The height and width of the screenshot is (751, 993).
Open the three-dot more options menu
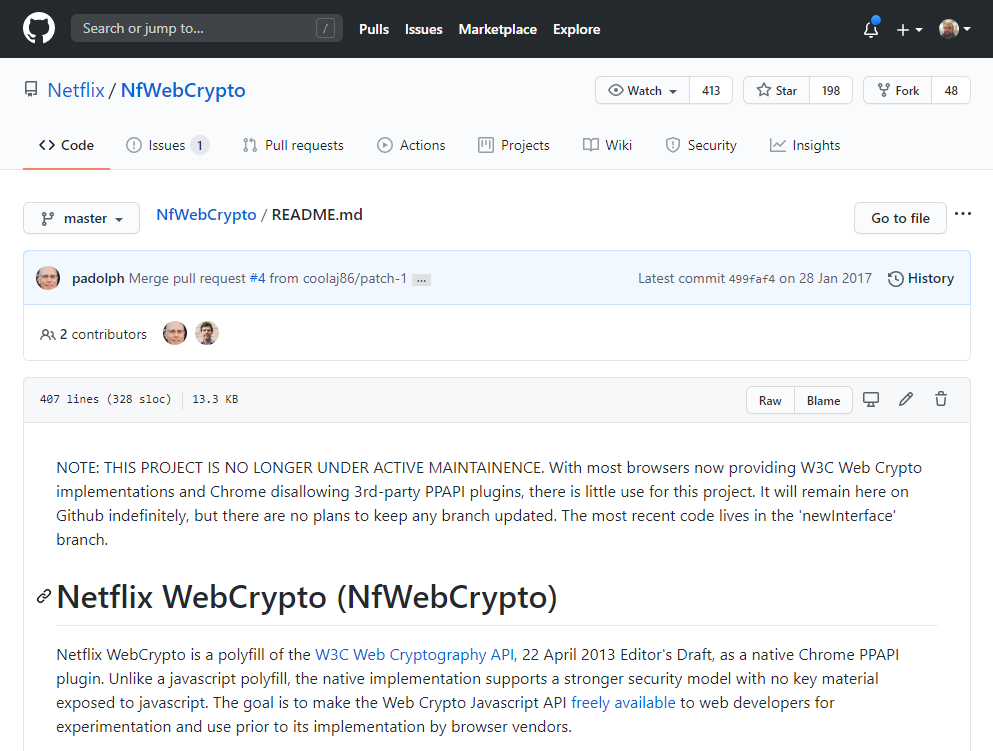click(963, 214)
